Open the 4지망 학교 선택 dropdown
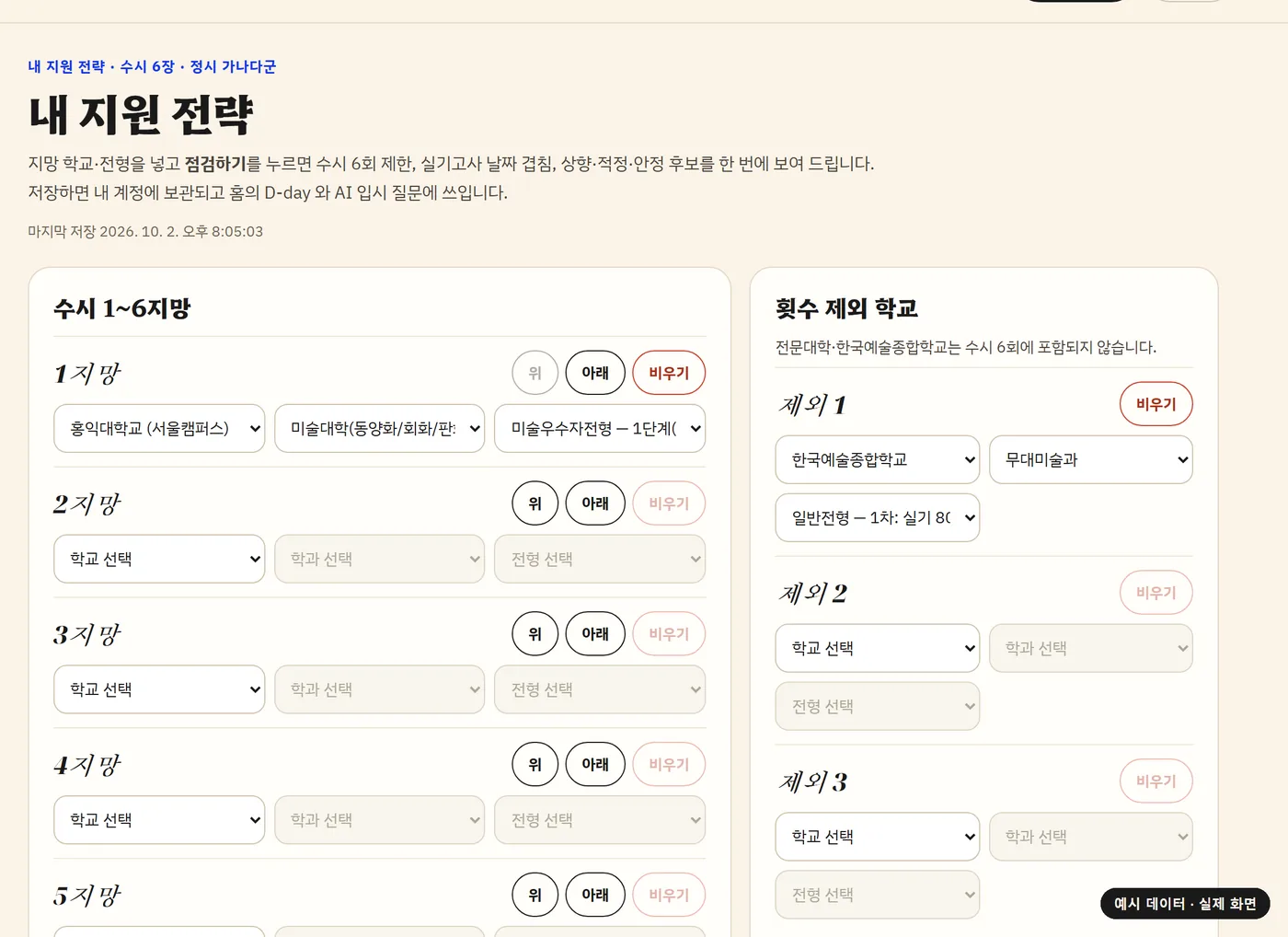Viewport: 1288px width, 937px height. pos(159,820)
